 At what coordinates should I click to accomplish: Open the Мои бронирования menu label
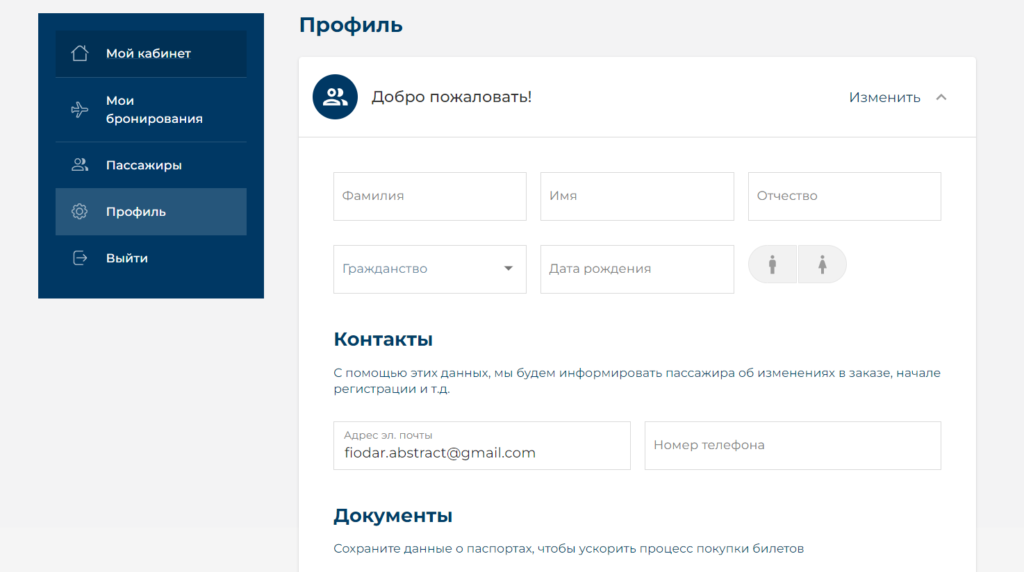pyautogui.click(x=154, y=110)
